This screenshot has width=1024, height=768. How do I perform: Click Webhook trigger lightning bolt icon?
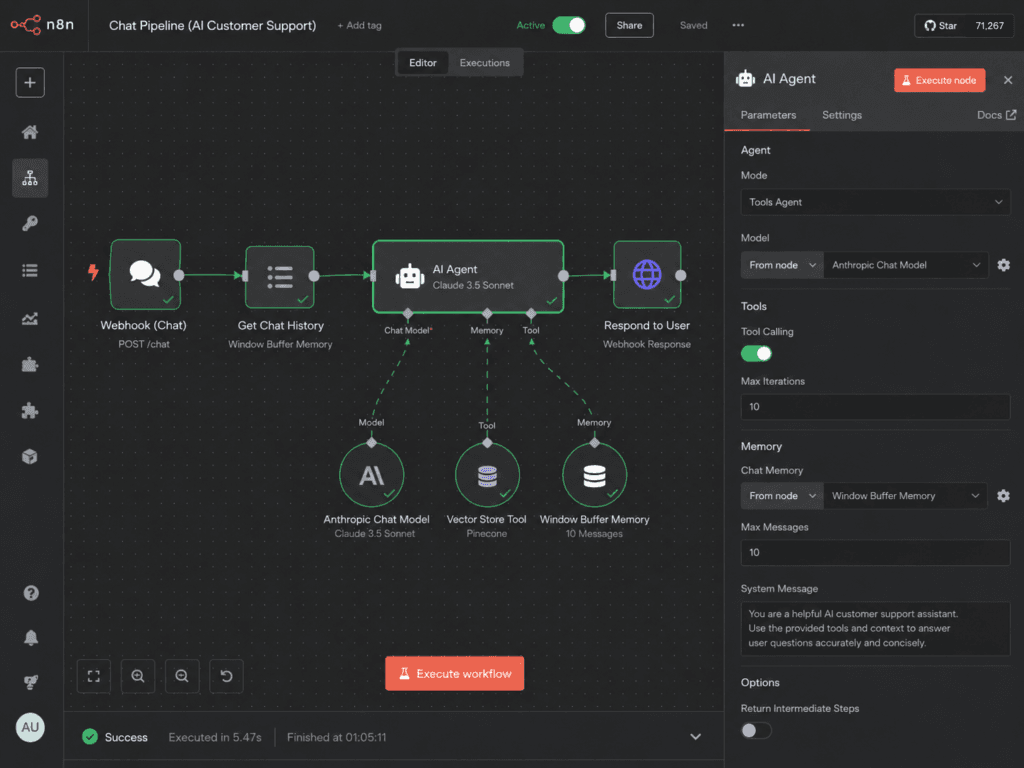click(93, 272)
